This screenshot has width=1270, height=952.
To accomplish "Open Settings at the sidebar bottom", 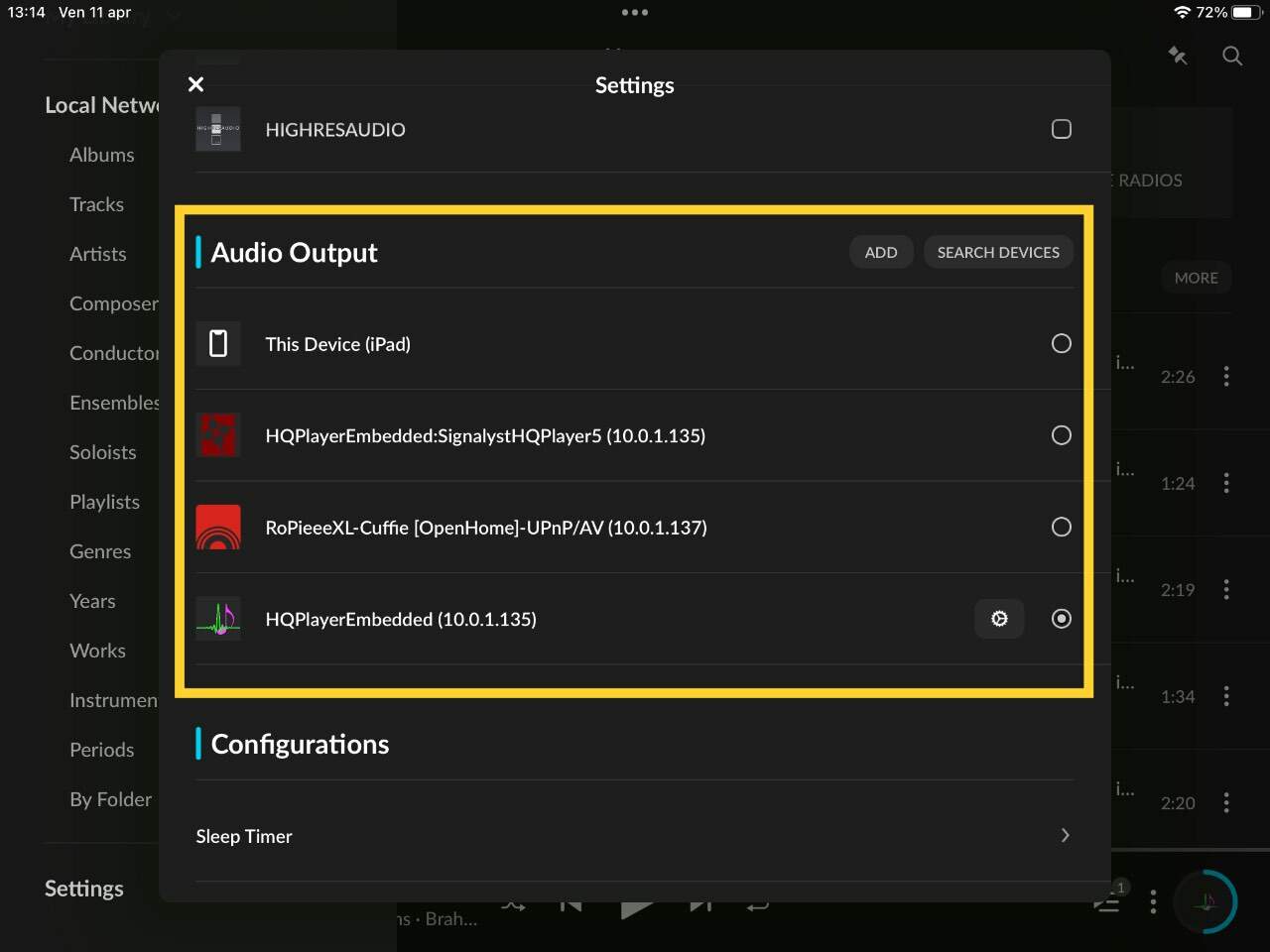I will (x=84, y=889).
